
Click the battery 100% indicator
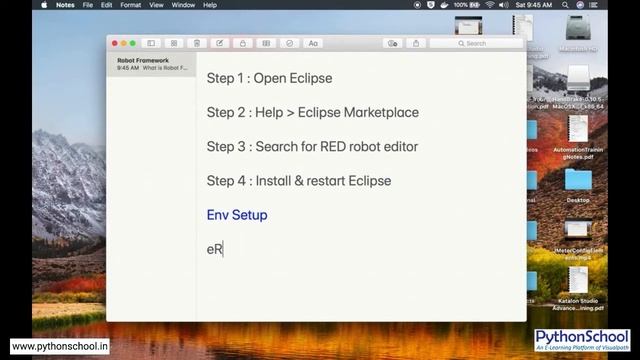click(467, 5)
